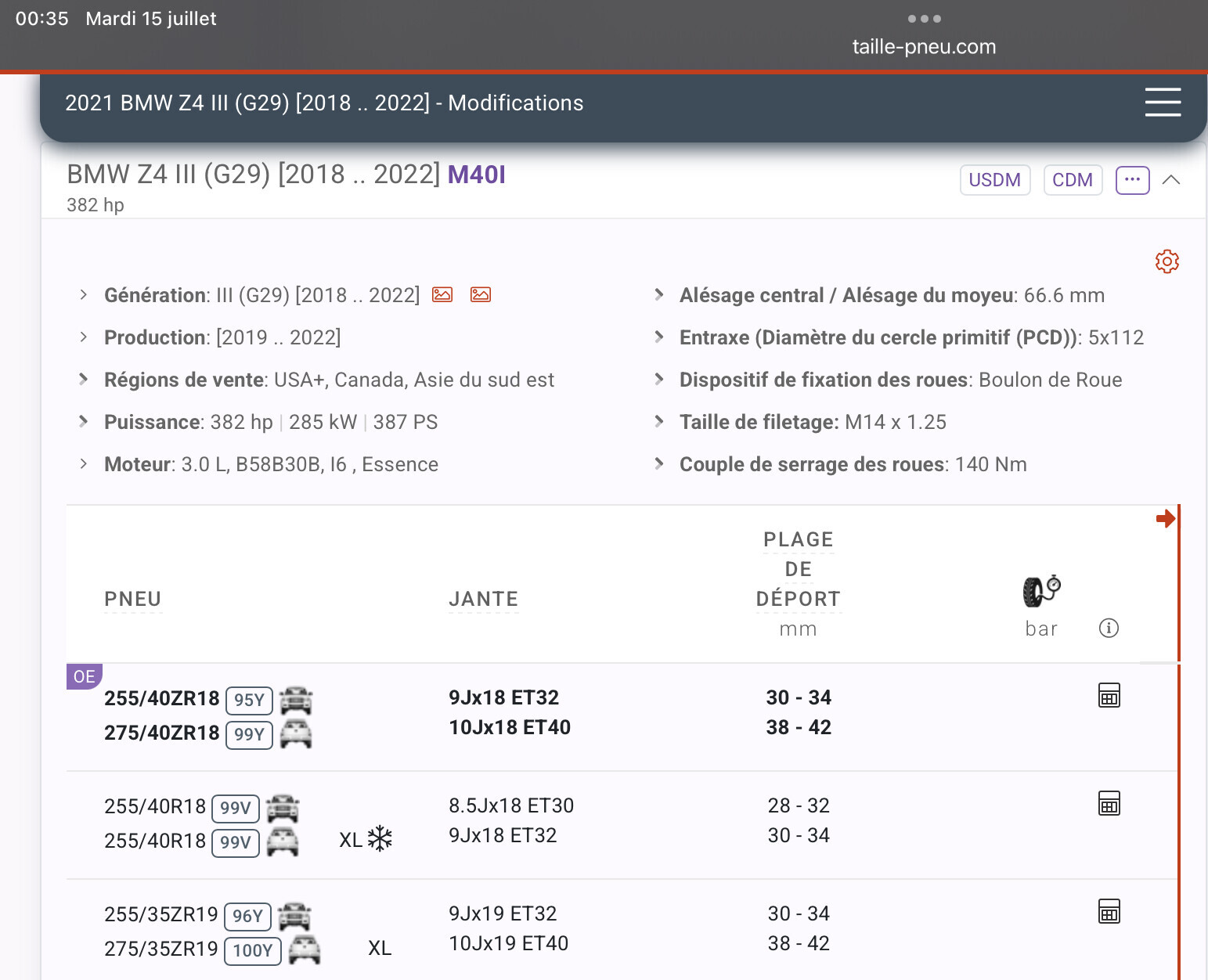View second generation photo icon

(x=481, y=295)
